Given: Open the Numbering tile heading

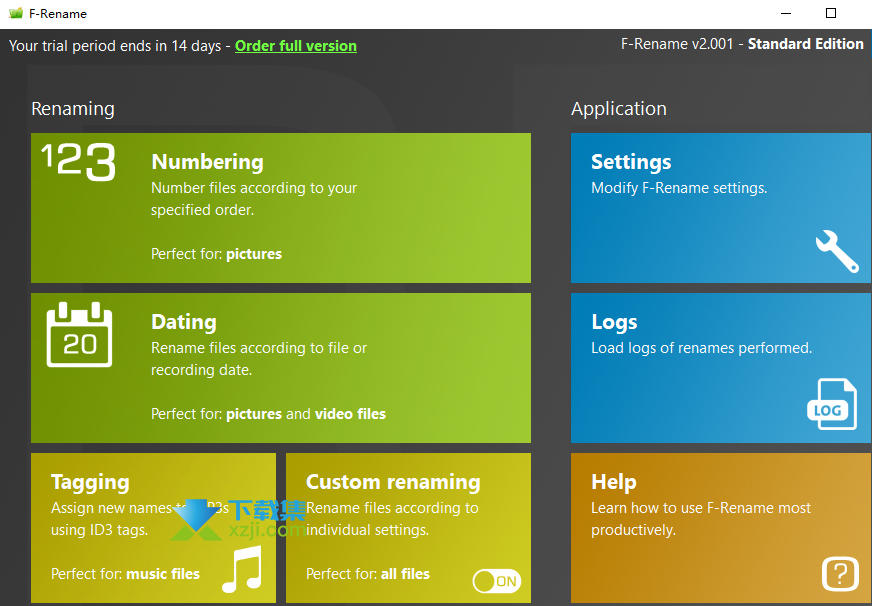Looking at the screenshot, I should (207, 162).
